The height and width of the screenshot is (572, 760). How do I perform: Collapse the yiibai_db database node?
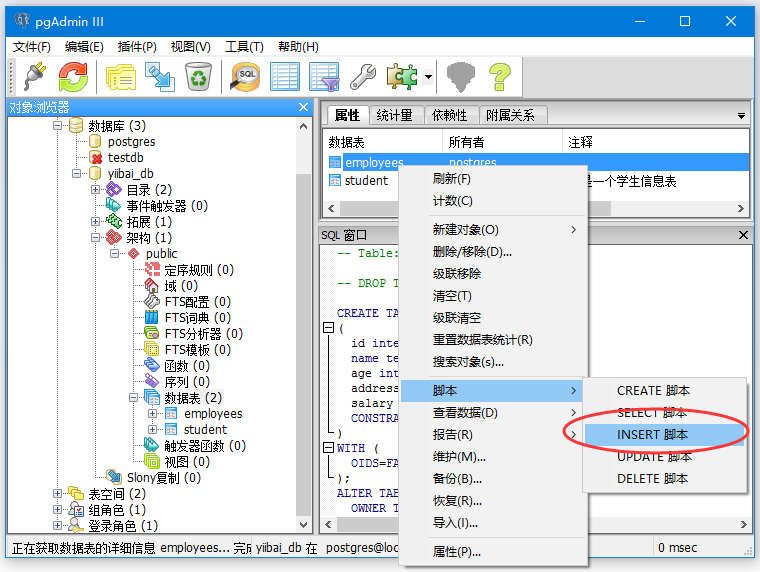click(x=79, y=174)
